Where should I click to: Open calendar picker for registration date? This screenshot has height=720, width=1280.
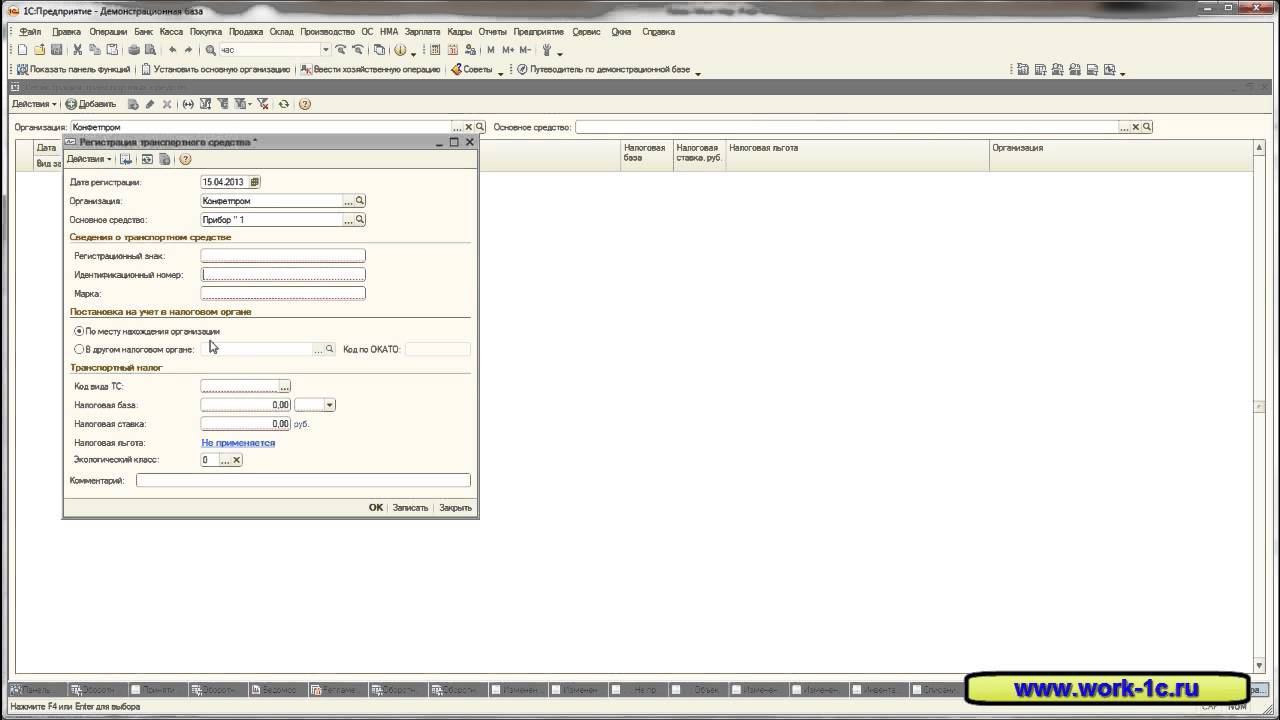(255, 182)
